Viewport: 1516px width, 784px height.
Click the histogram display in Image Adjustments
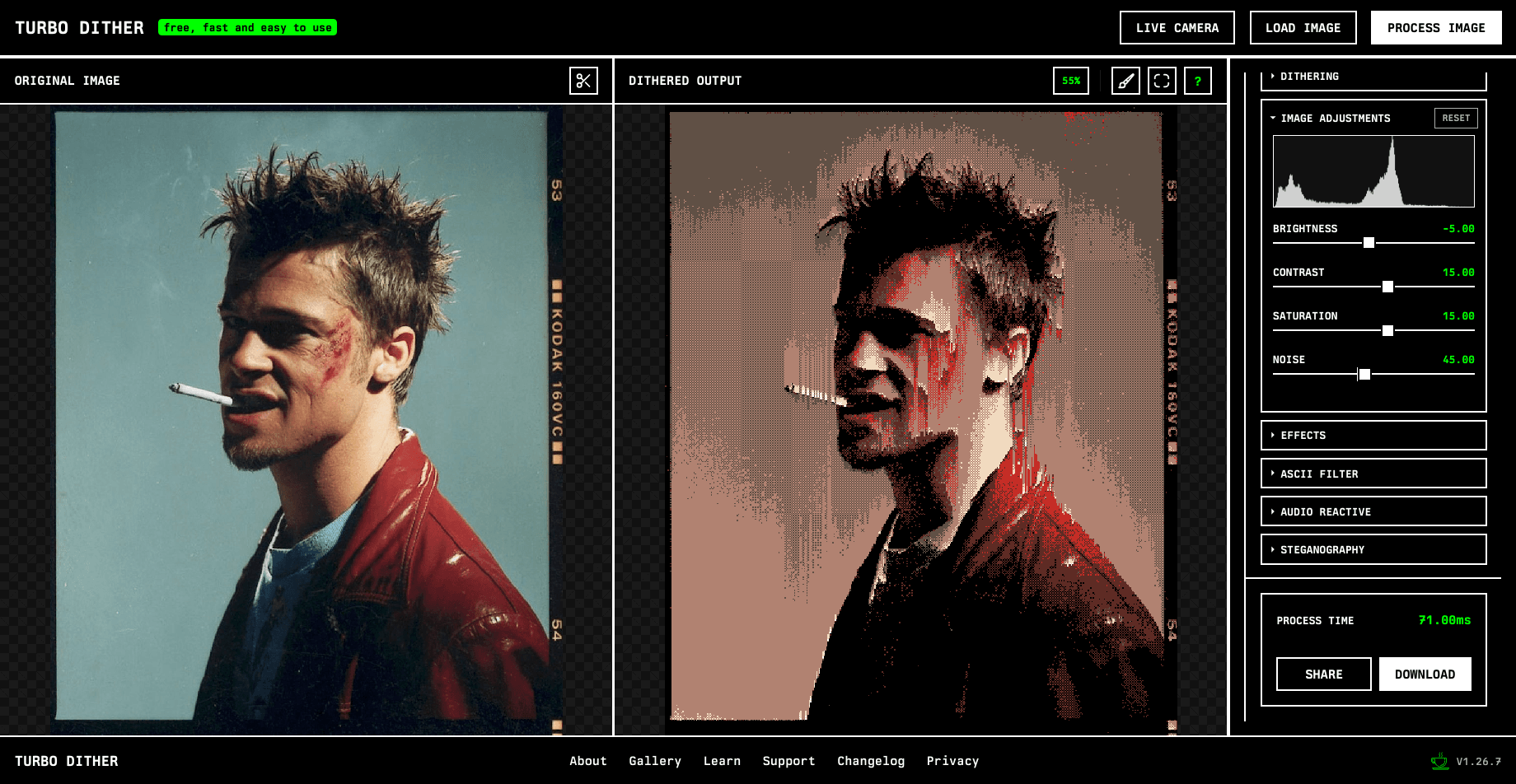pos(1373,170)
